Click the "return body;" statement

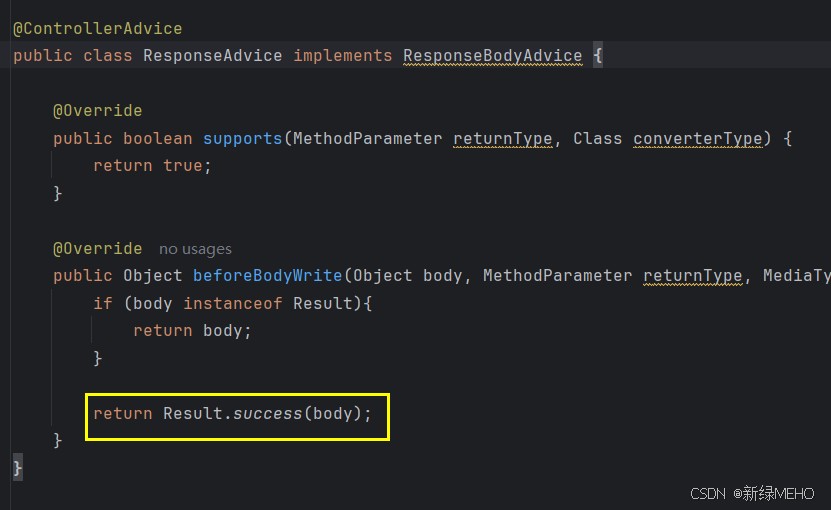pos(192,330)
